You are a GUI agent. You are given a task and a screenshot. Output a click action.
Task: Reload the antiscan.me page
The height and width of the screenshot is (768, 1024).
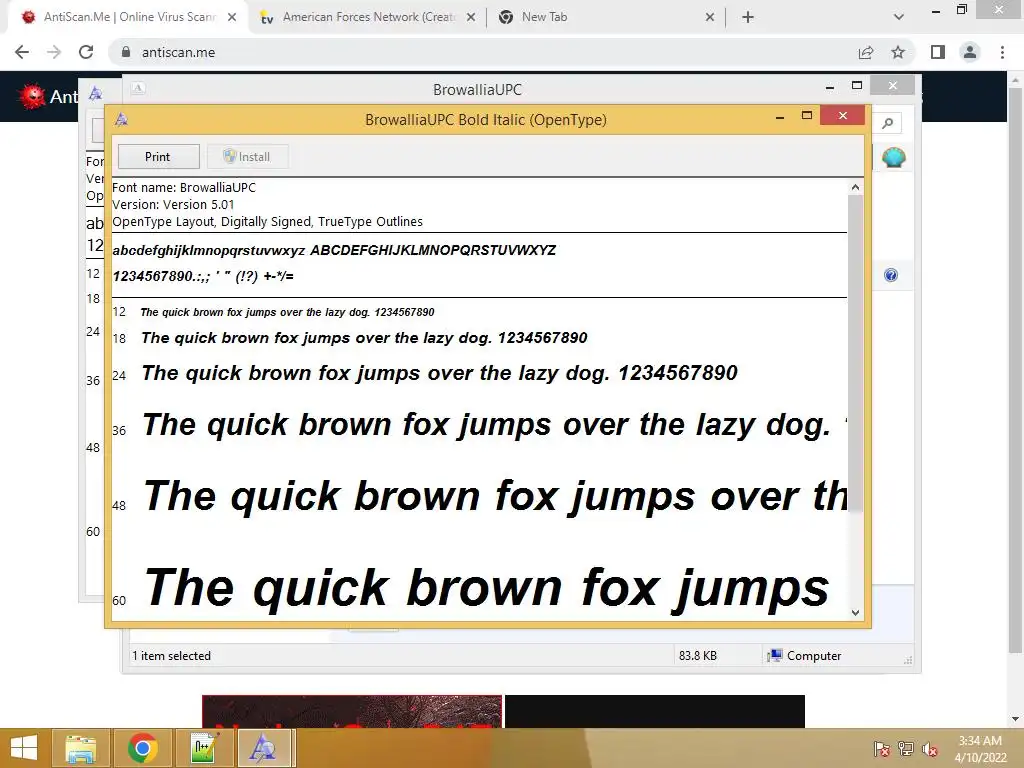click(86, 52)
